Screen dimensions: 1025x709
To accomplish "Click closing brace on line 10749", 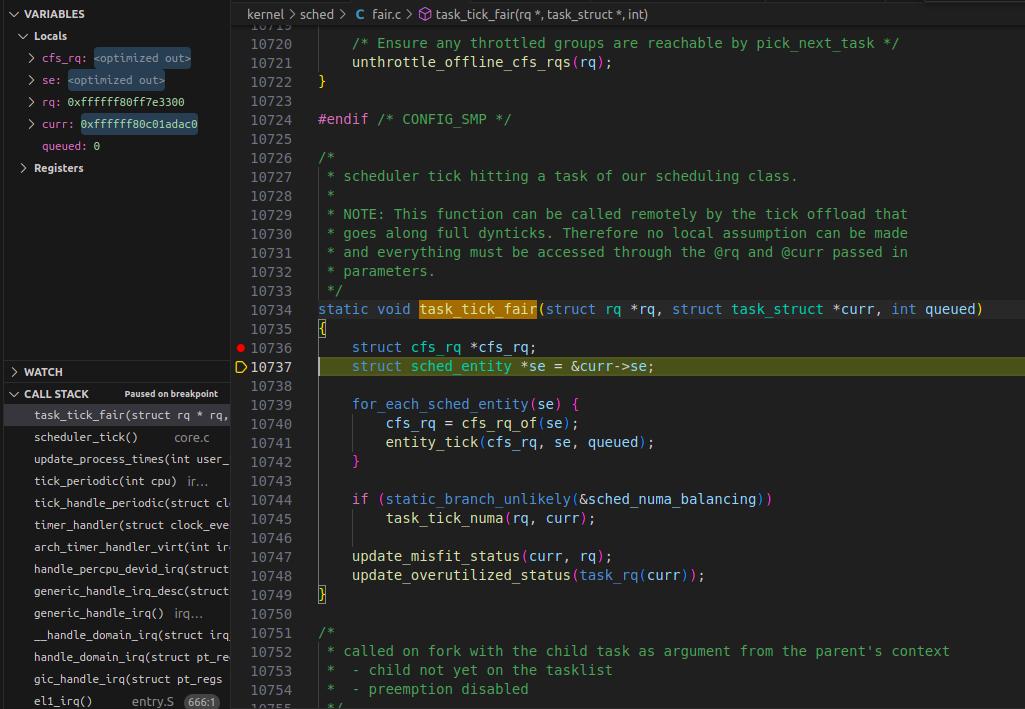I will click(322, 594).
